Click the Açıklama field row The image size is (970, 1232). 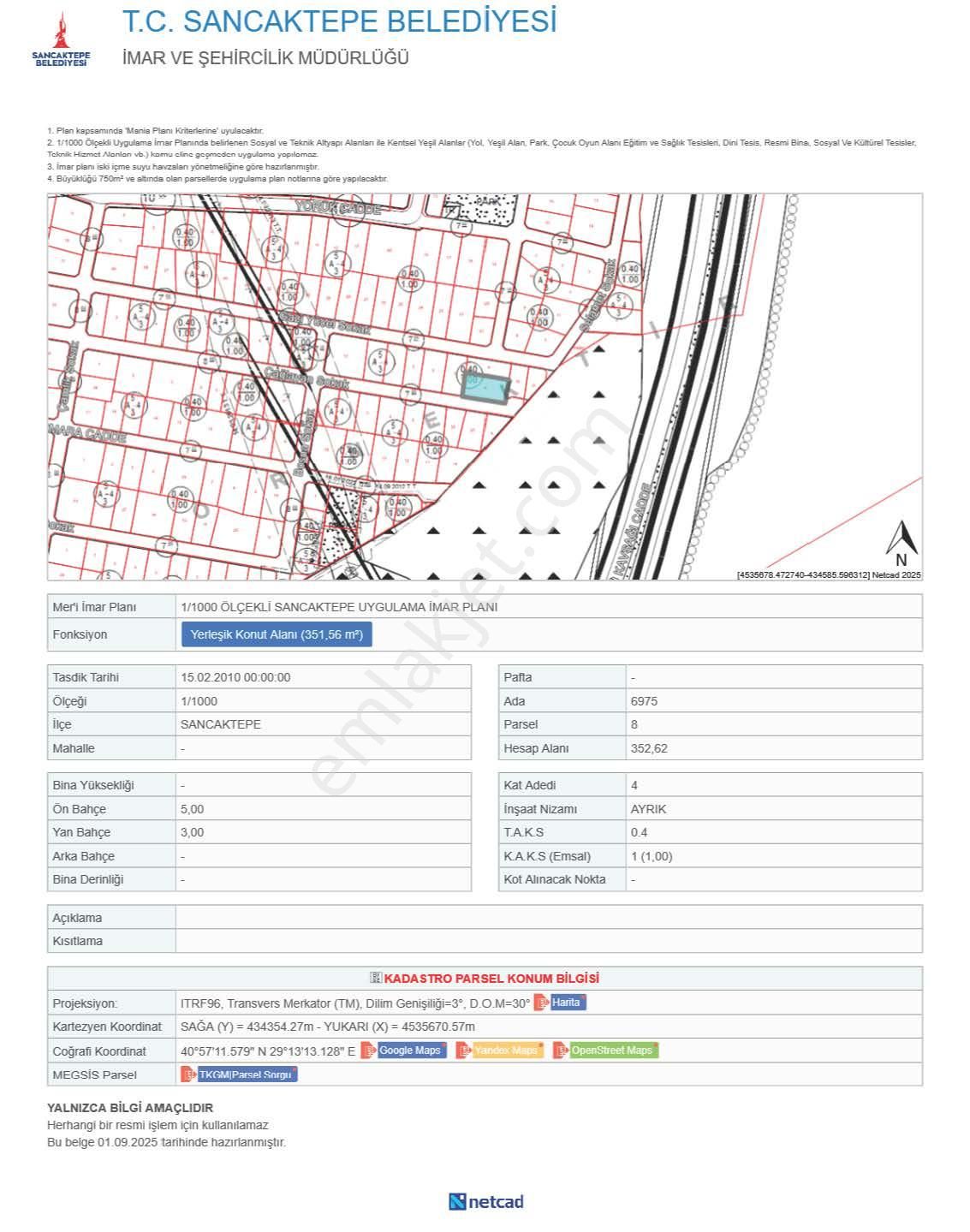tap(485, 917)
